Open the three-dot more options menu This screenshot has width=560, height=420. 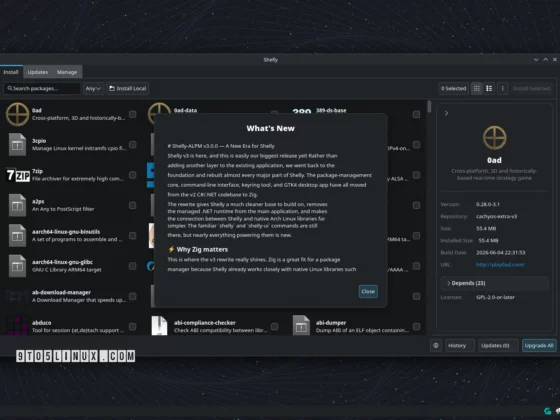(502, 89)
